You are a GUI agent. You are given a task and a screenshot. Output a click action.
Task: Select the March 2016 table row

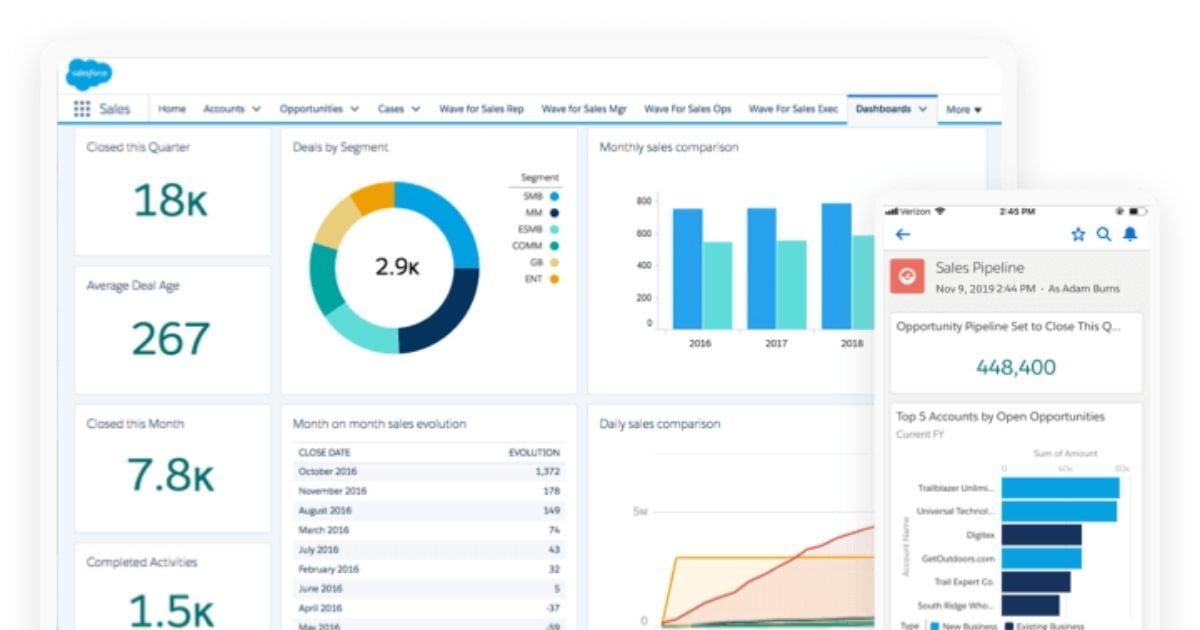pos(429,530)
